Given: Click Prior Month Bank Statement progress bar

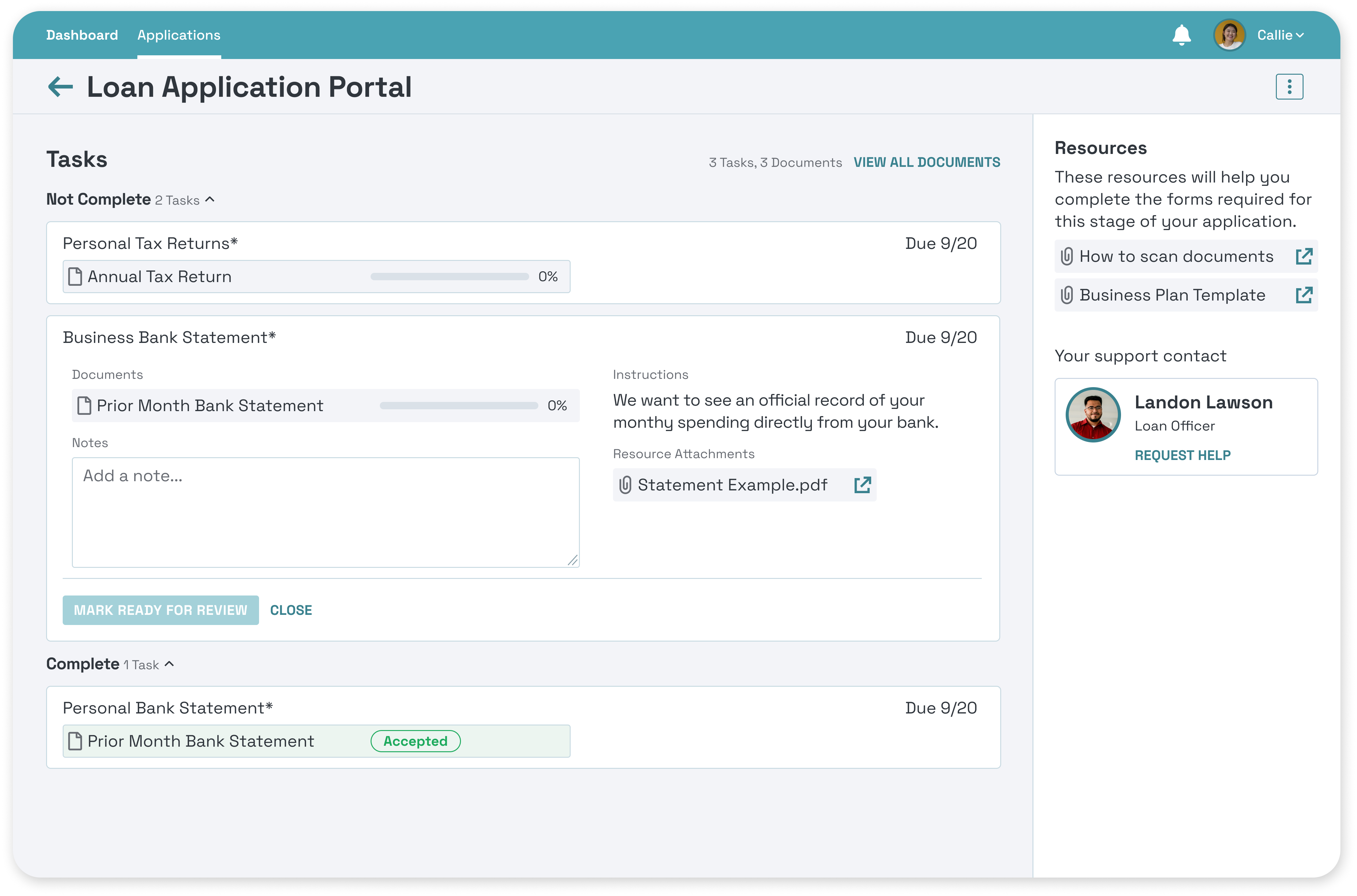Looking at the screenshot, I should pyautogui.click(x=459, y=406).
